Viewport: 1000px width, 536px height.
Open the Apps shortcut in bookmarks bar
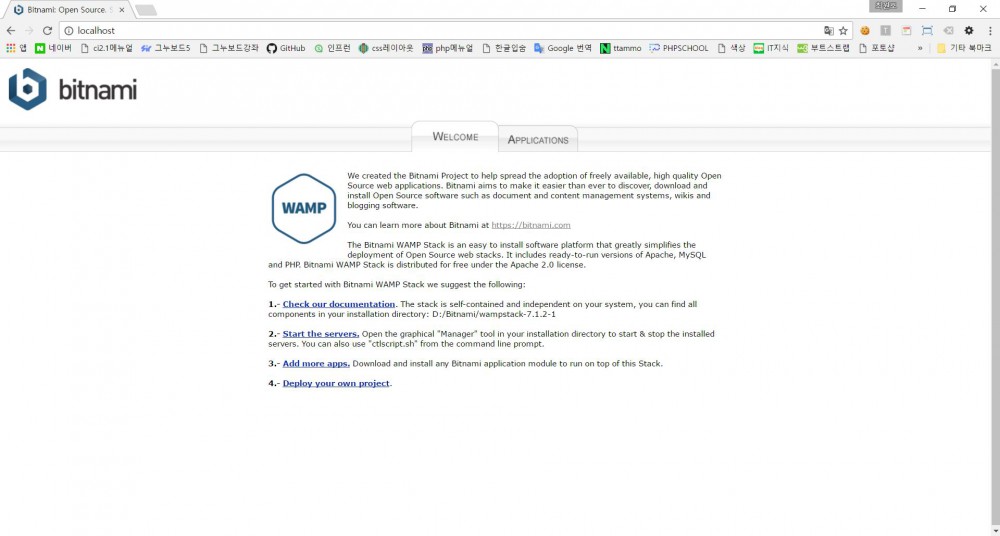point(16,48)
